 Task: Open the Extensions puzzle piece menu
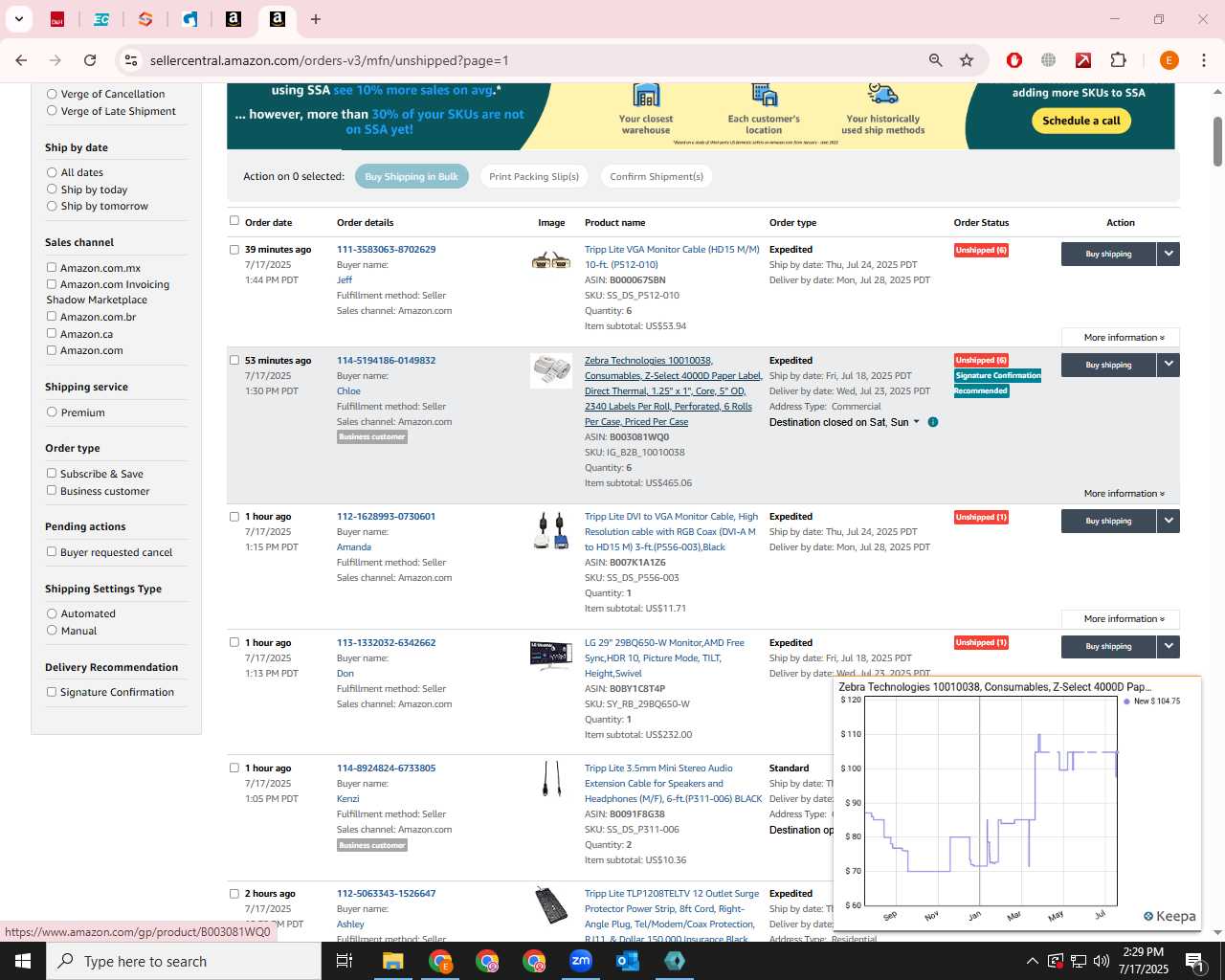point(1118,60)
